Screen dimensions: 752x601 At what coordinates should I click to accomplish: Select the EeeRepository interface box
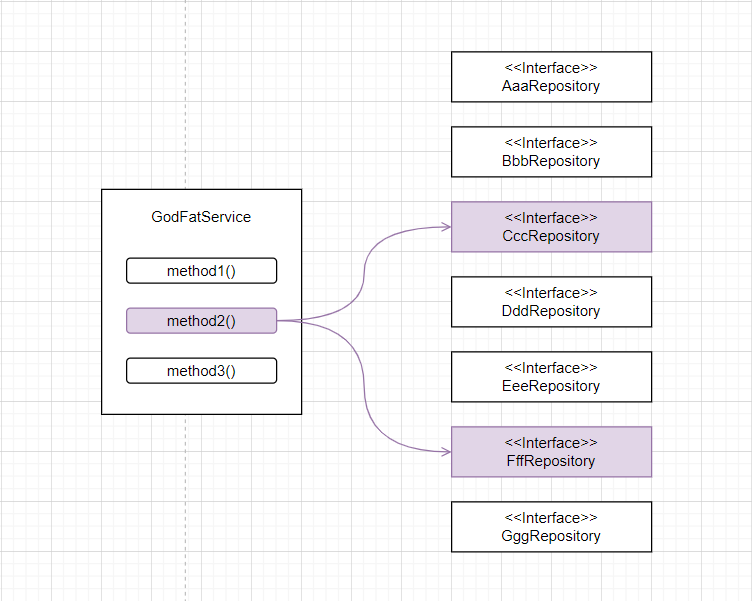click(551, 377)
